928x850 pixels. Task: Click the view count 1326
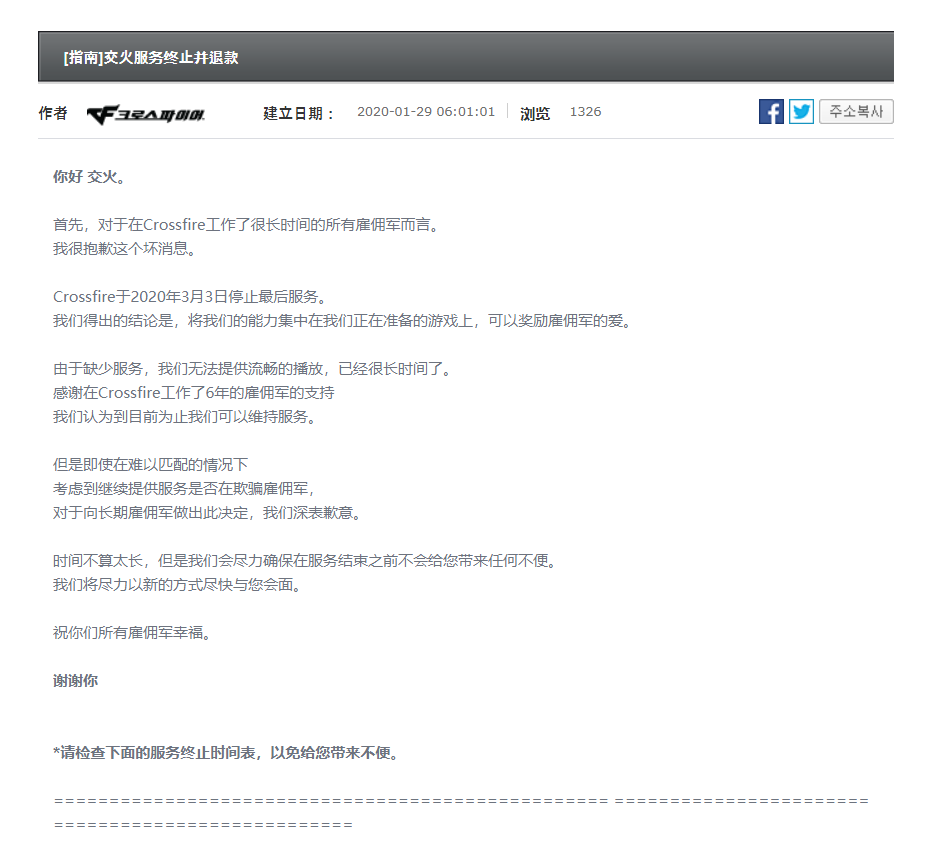(x=585, y=112)
